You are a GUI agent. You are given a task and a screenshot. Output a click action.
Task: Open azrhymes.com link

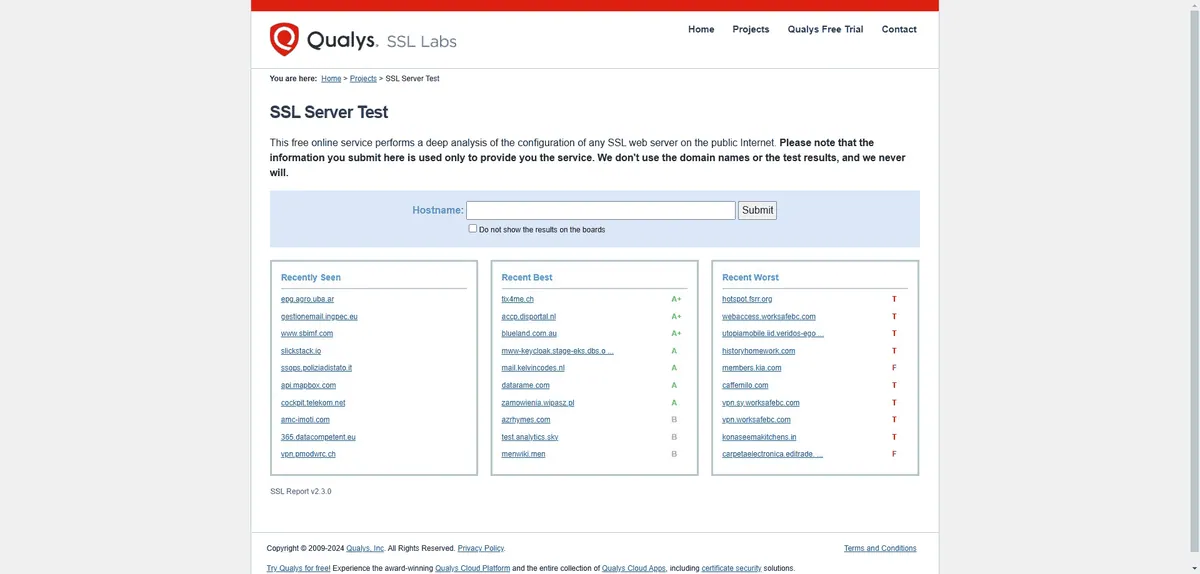point(526,420)
